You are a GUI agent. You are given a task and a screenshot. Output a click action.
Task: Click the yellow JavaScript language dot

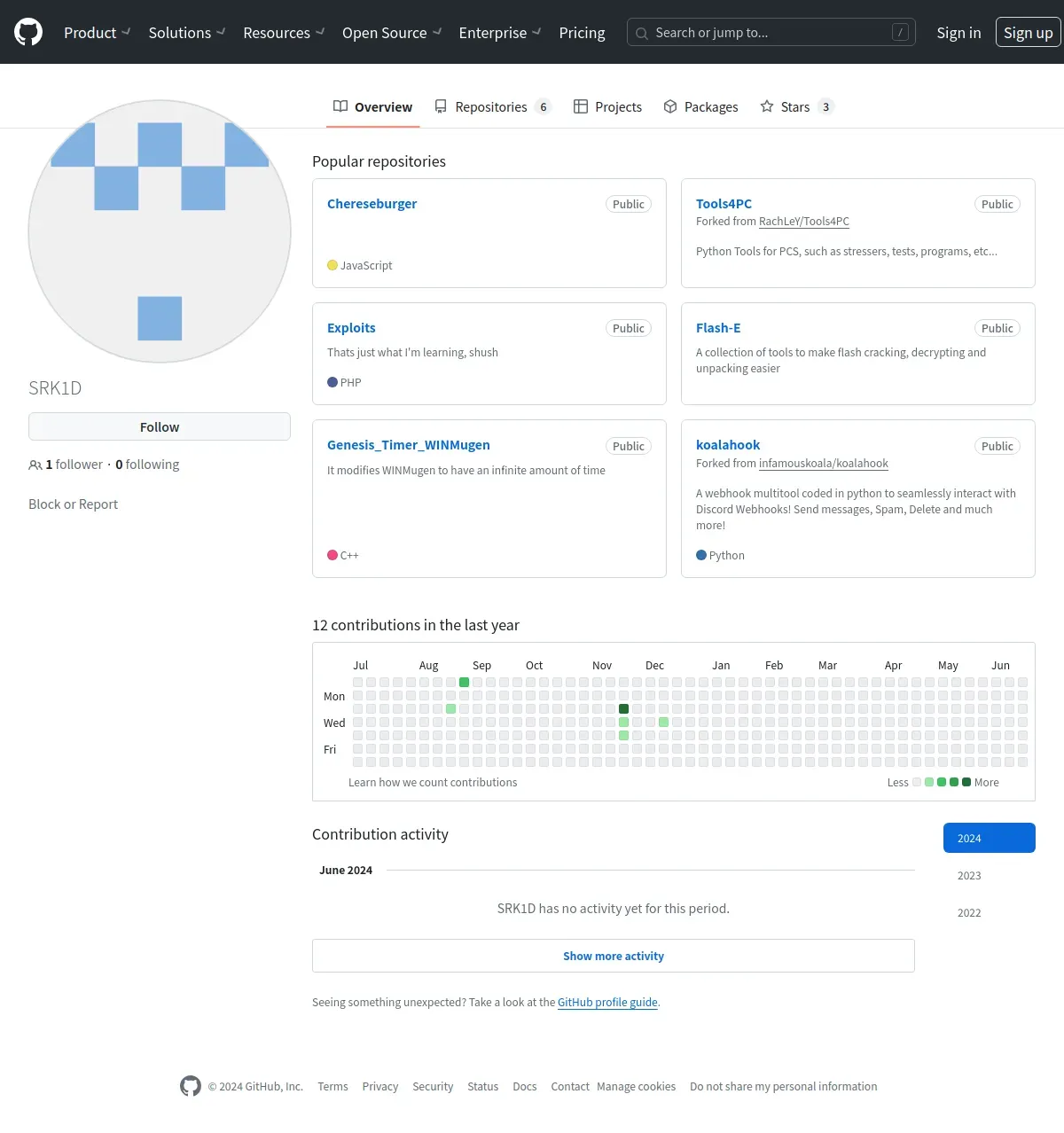(332, 265)
